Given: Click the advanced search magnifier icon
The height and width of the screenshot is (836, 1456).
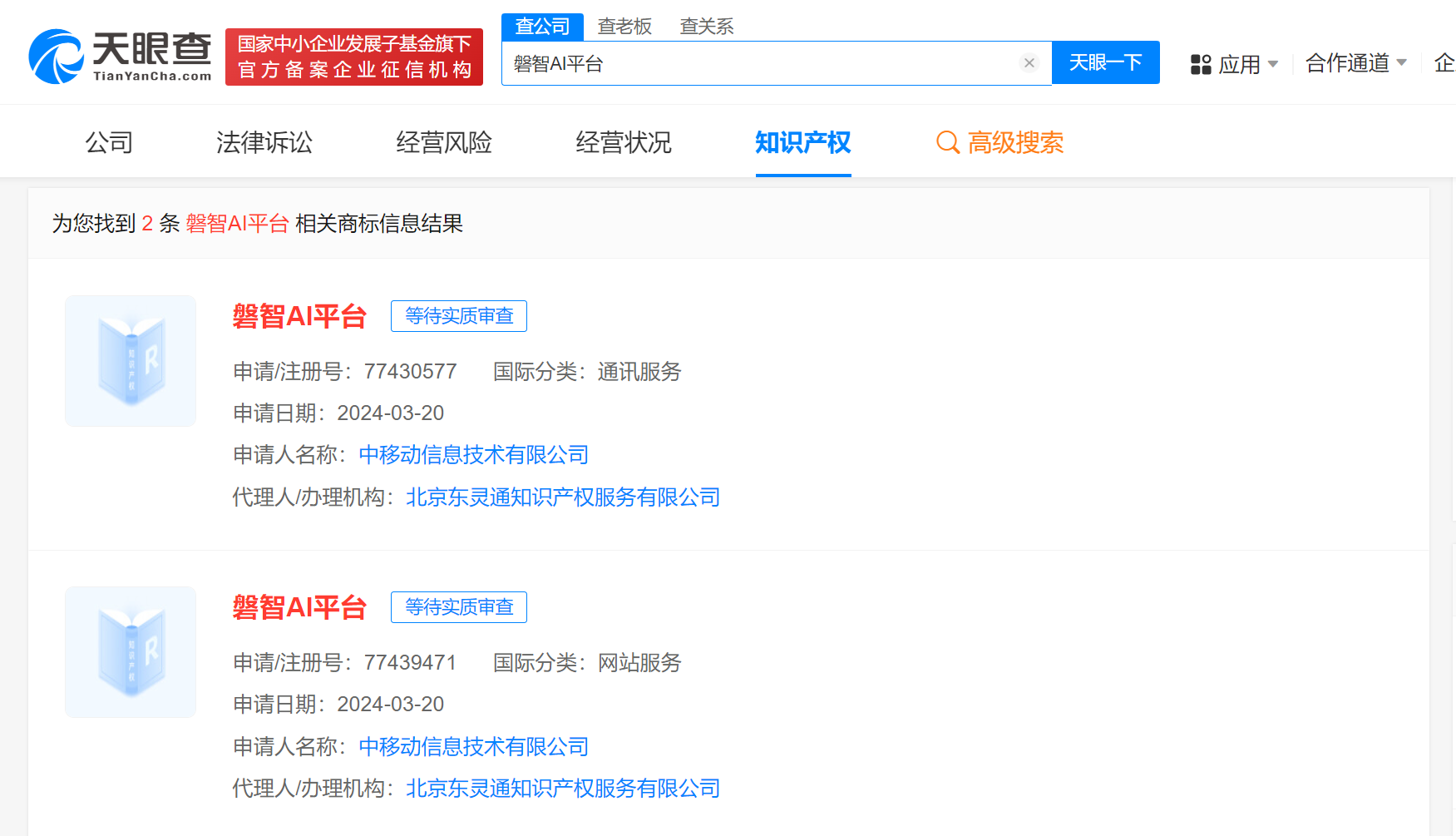Looking at the screenshot, I should 947,143.
